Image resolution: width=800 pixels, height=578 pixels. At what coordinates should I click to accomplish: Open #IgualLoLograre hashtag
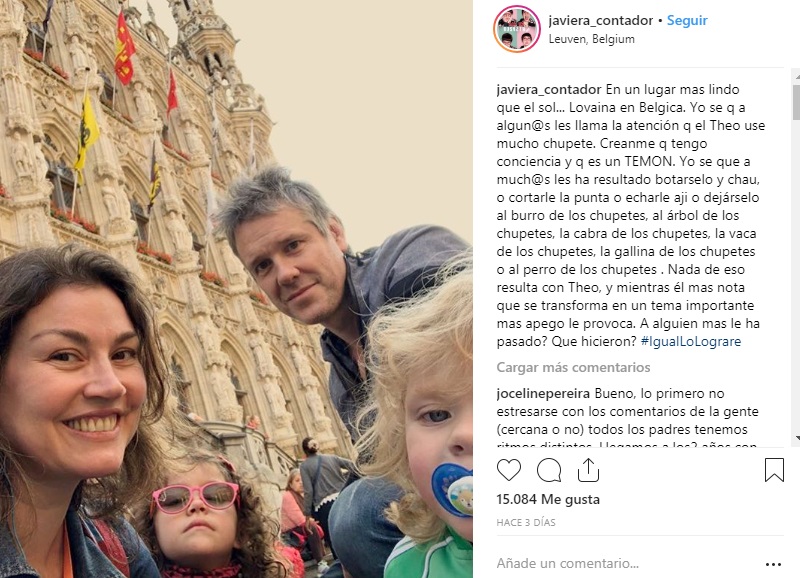(691, 341)
